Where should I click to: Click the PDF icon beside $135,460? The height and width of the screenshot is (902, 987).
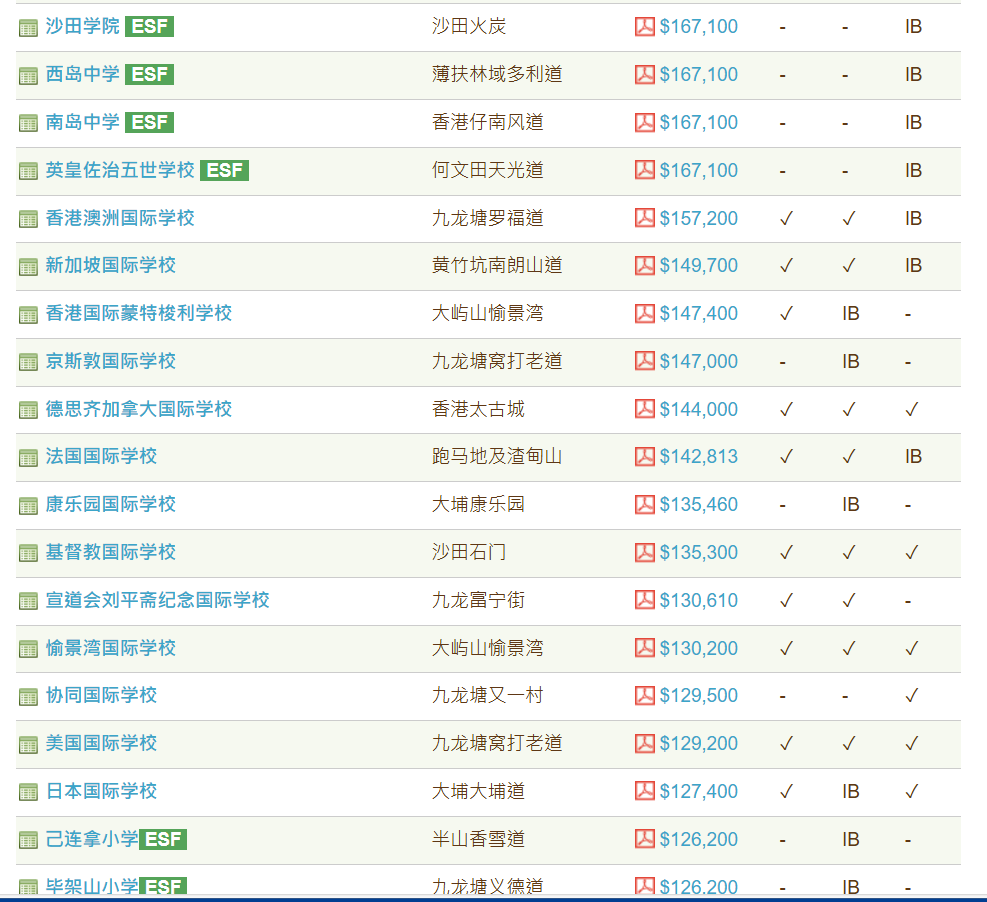[x=645, y=504]
